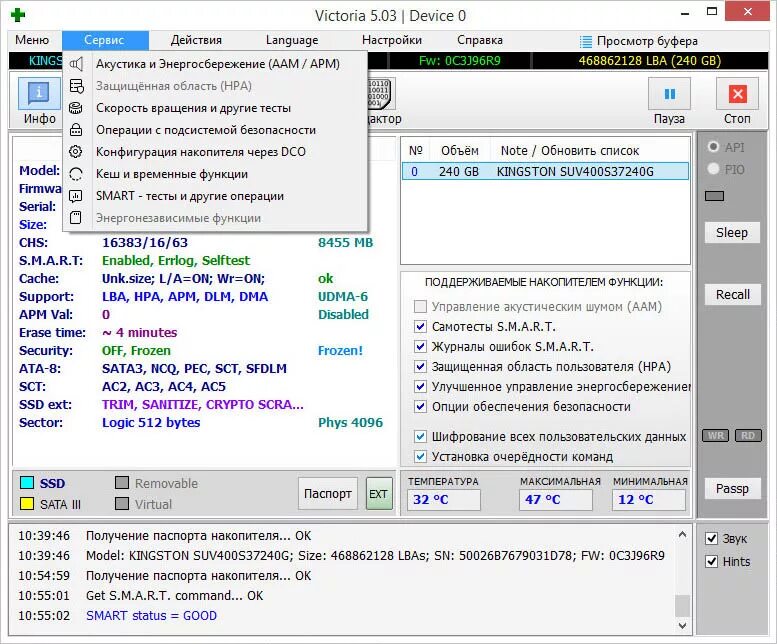This screenshot has height=644, width=777.
Task: Click the Note / Обновить список header
Action: (570, 151)
